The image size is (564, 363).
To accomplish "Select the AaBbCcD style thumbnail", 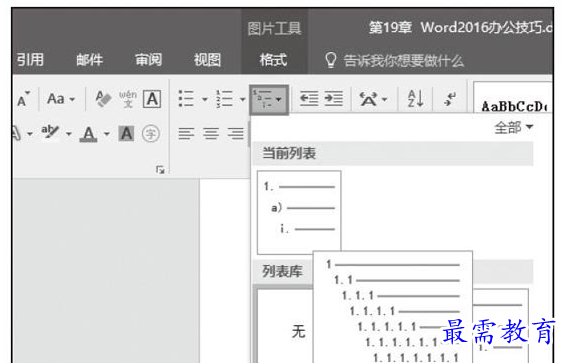I will pos(513,98).
